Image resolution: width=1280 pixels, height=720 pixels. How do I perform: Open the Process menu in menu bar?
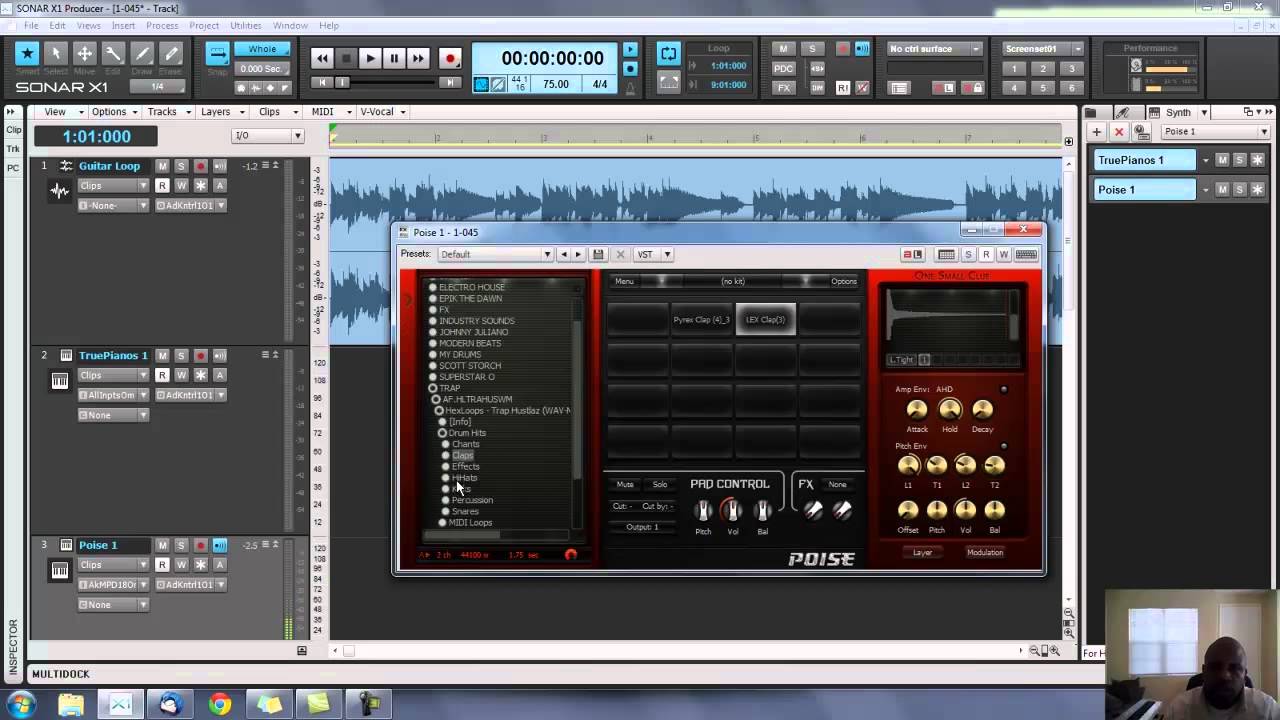161,25
